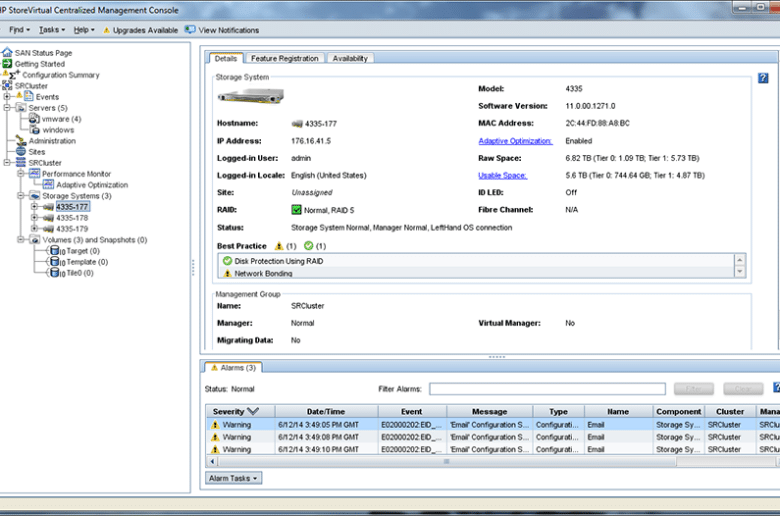This screenshot has height=516, width=780.
Task: Click the View Notifications speech bubble icon
Action: [190, 29]
